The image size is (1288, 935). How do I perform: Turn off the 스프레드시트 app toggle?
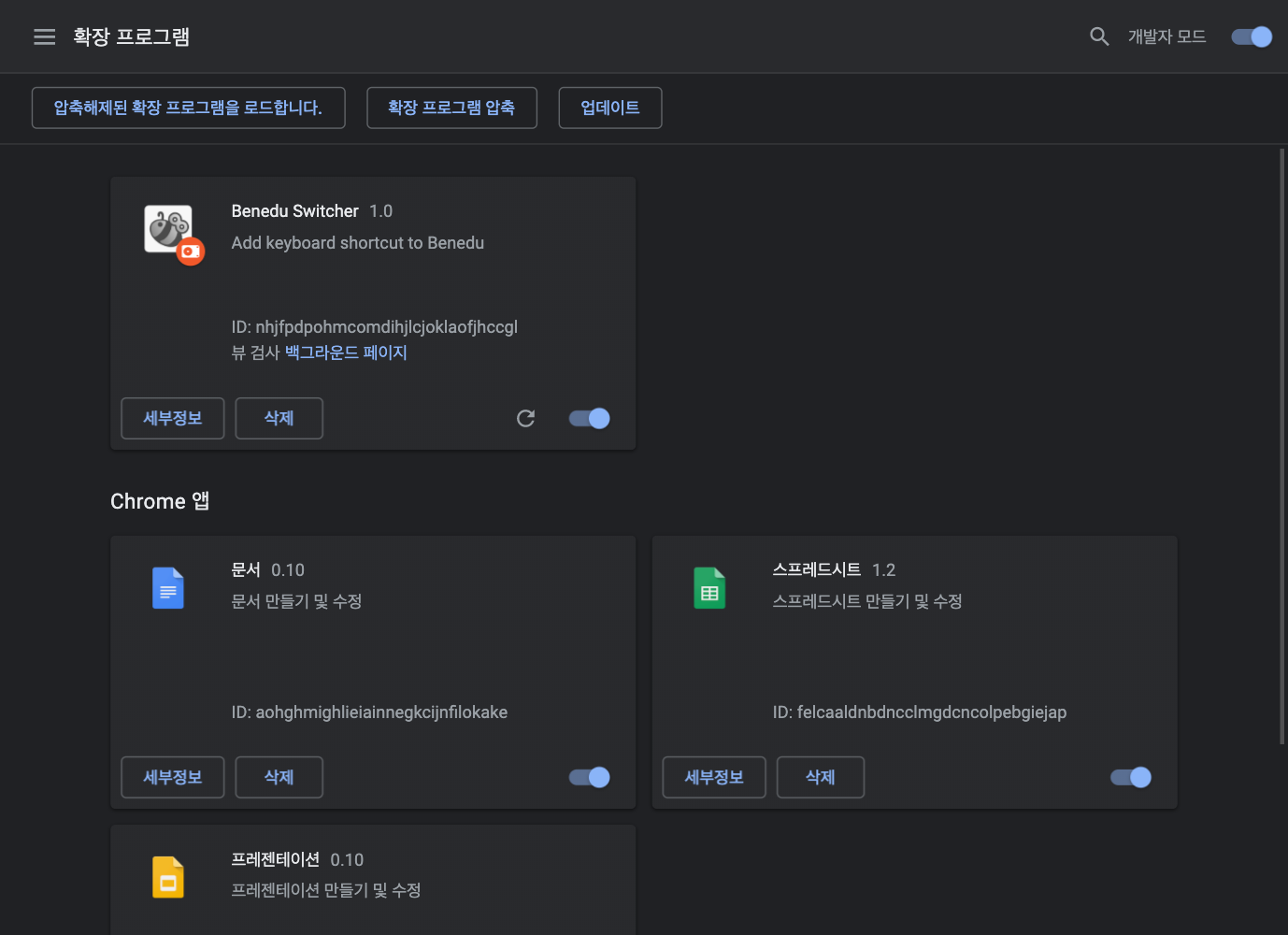point(1131,777)
